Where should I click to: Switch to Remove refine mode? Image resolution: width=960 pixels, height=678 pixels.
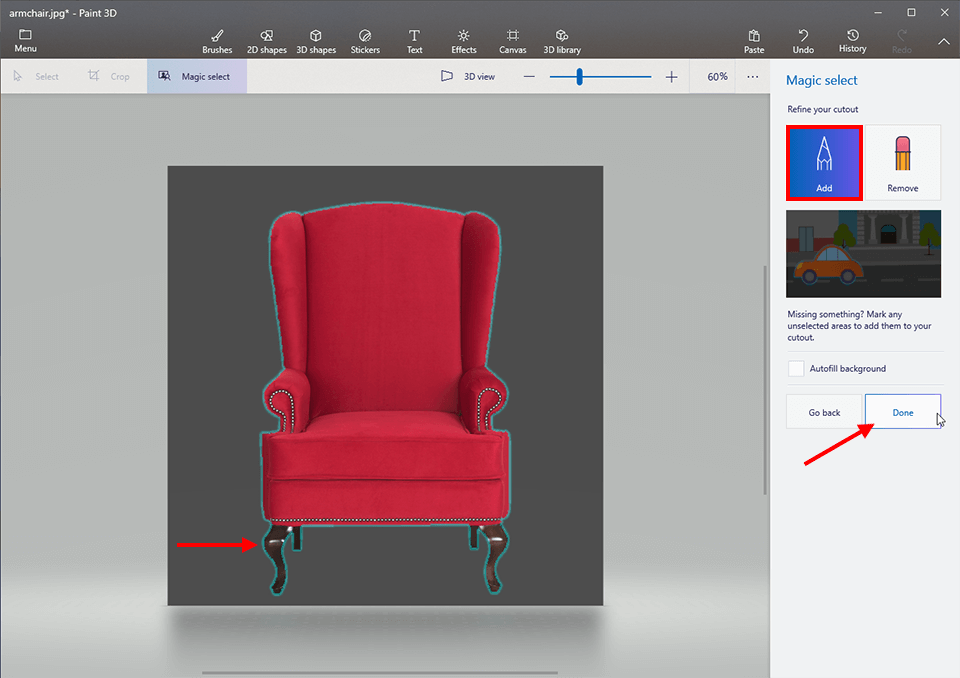(x=903, y=162)
